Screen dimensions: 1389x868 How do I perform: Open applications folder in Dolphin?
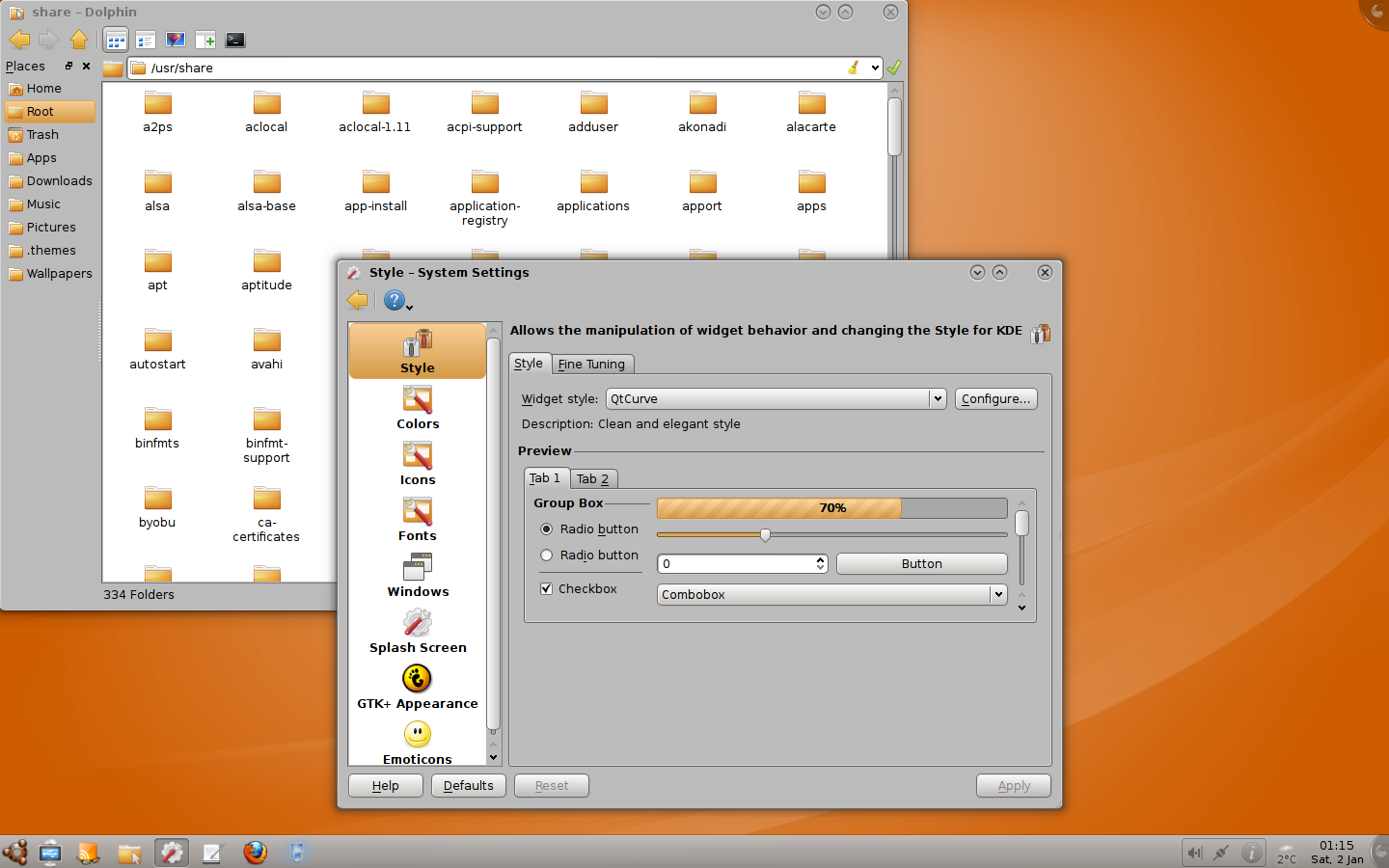pos(593,191)
